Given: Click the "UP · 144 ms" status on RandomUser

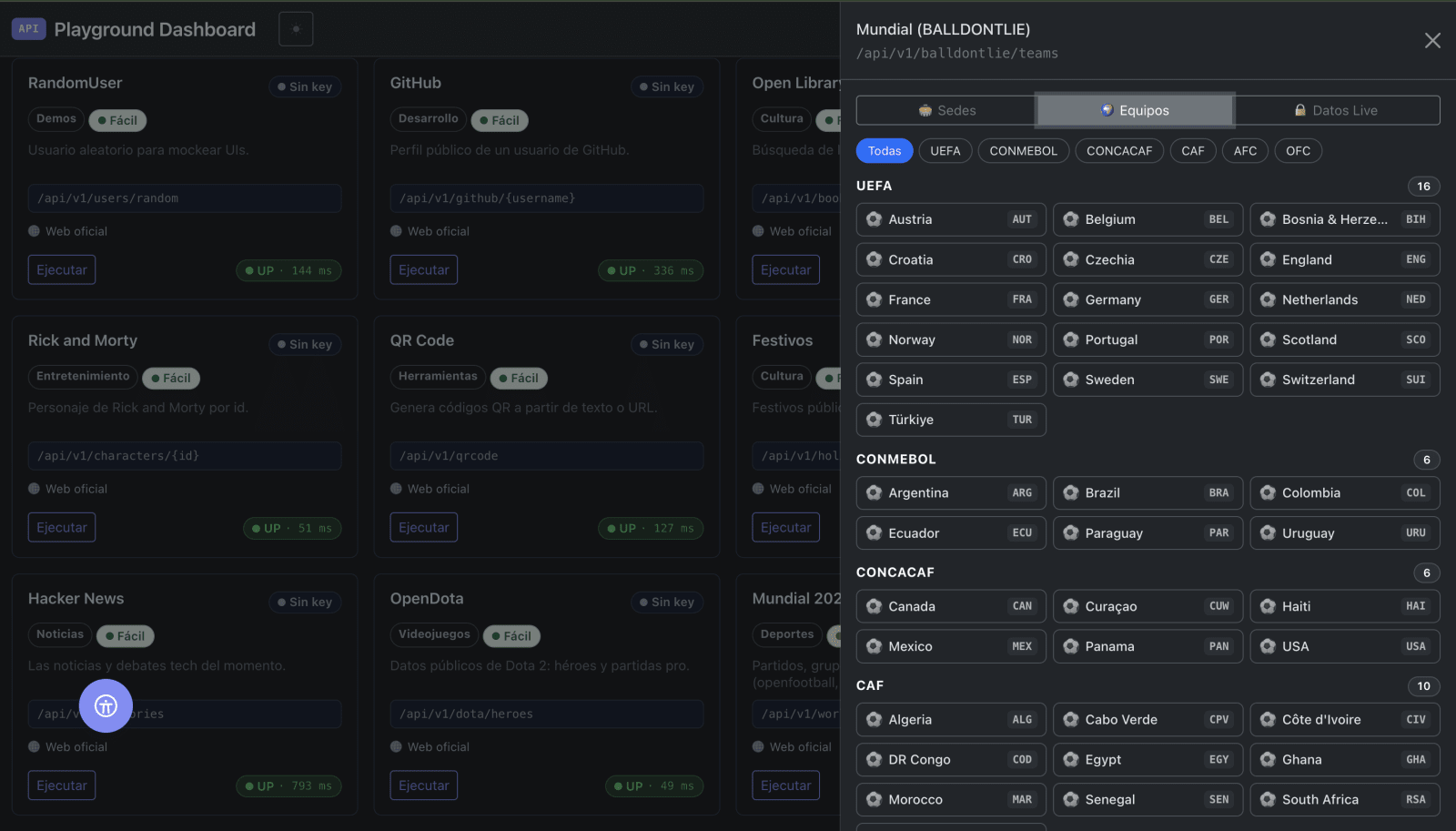Looking at the screenshot, I should click(x=288, y=270).
